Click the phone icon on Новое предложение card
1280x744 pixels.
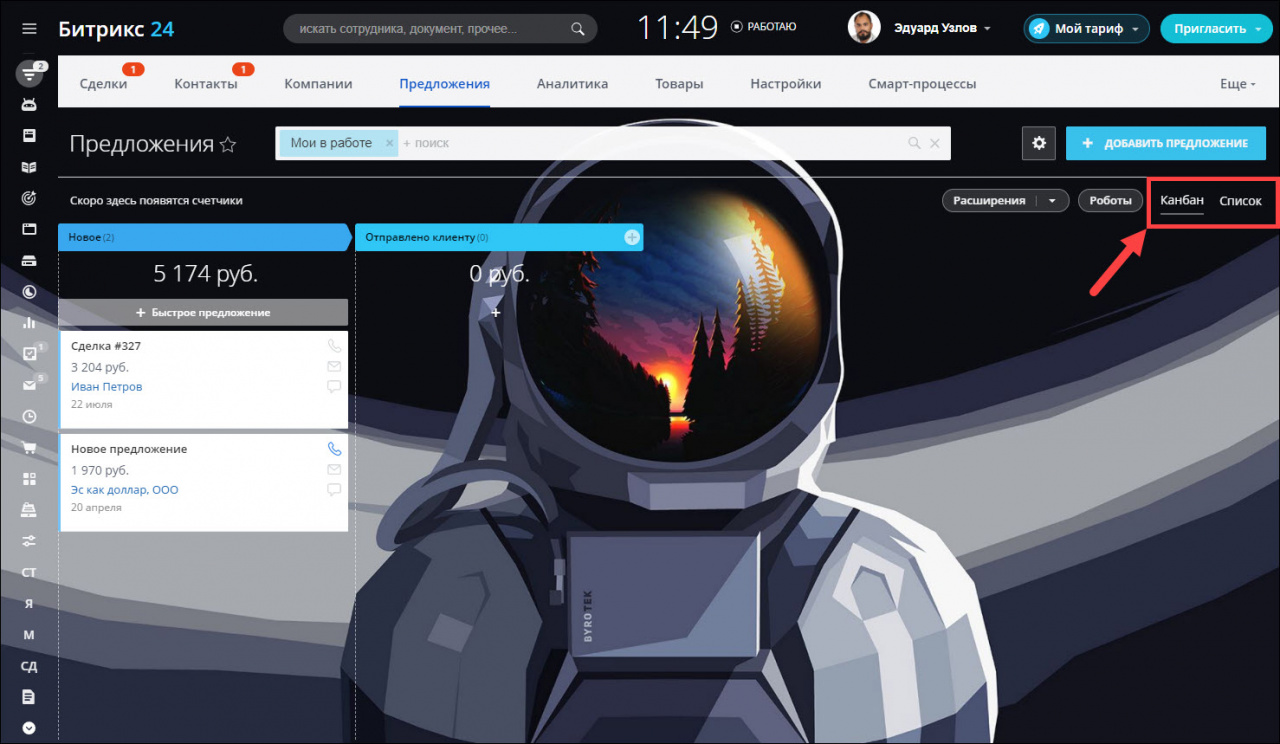point(334,449)
